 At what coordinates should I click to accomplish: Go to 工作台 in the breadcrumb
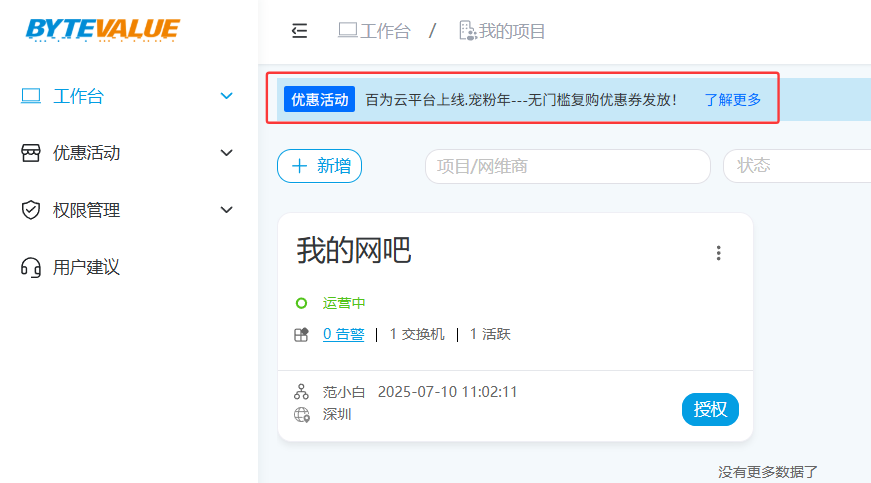[x=375, y=31]
